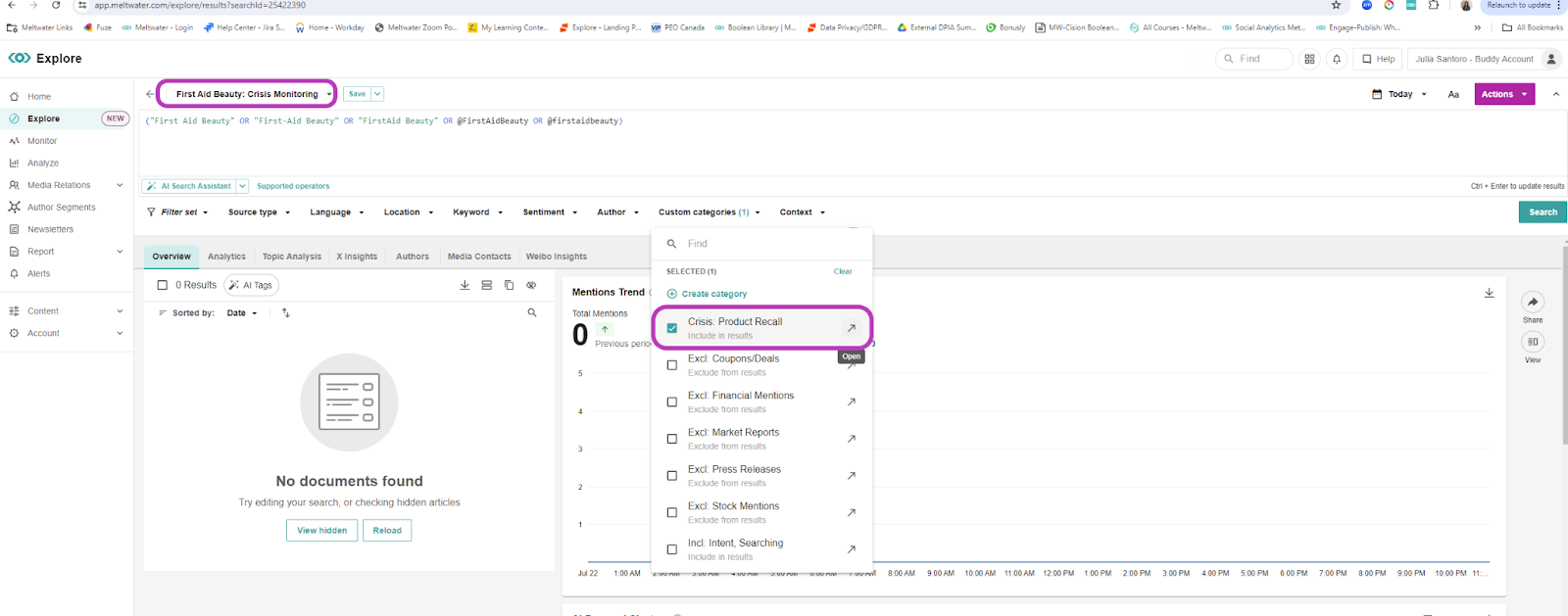Open the Source type filter
The height and width of the screenshot is (616, 1568).
[259, 213]
